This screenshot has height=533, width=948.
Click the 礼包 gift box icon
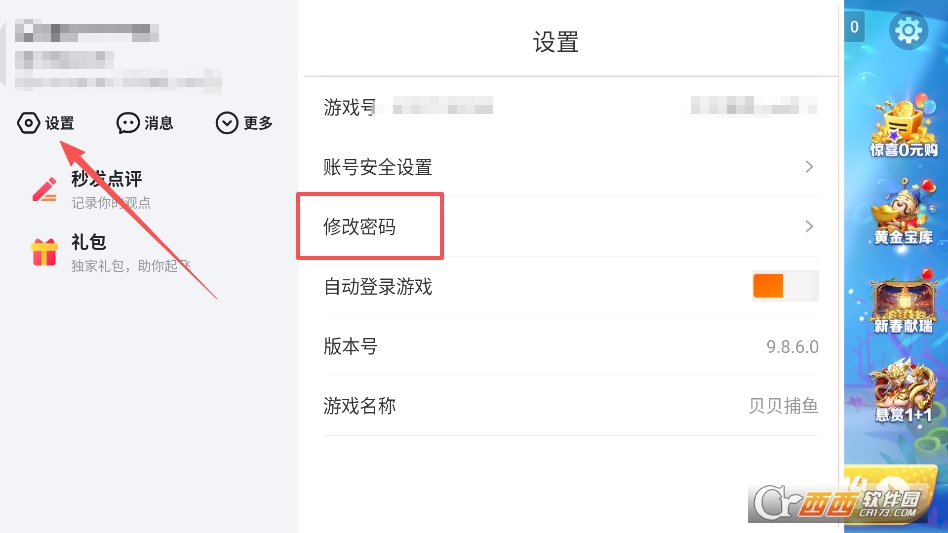click(45, 252)
